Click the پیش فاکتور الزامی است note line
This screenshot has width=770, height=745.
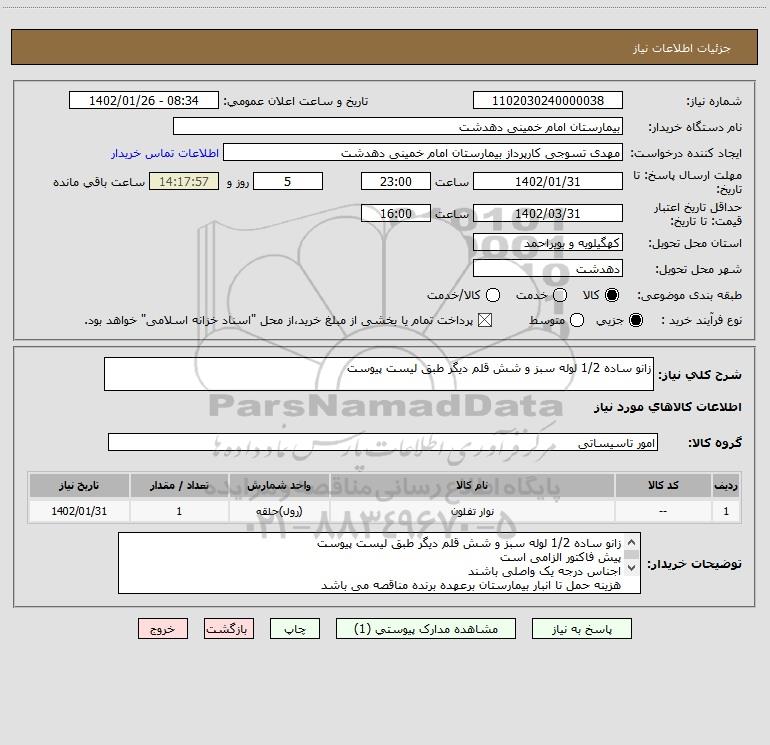click(x=560, y=557)
